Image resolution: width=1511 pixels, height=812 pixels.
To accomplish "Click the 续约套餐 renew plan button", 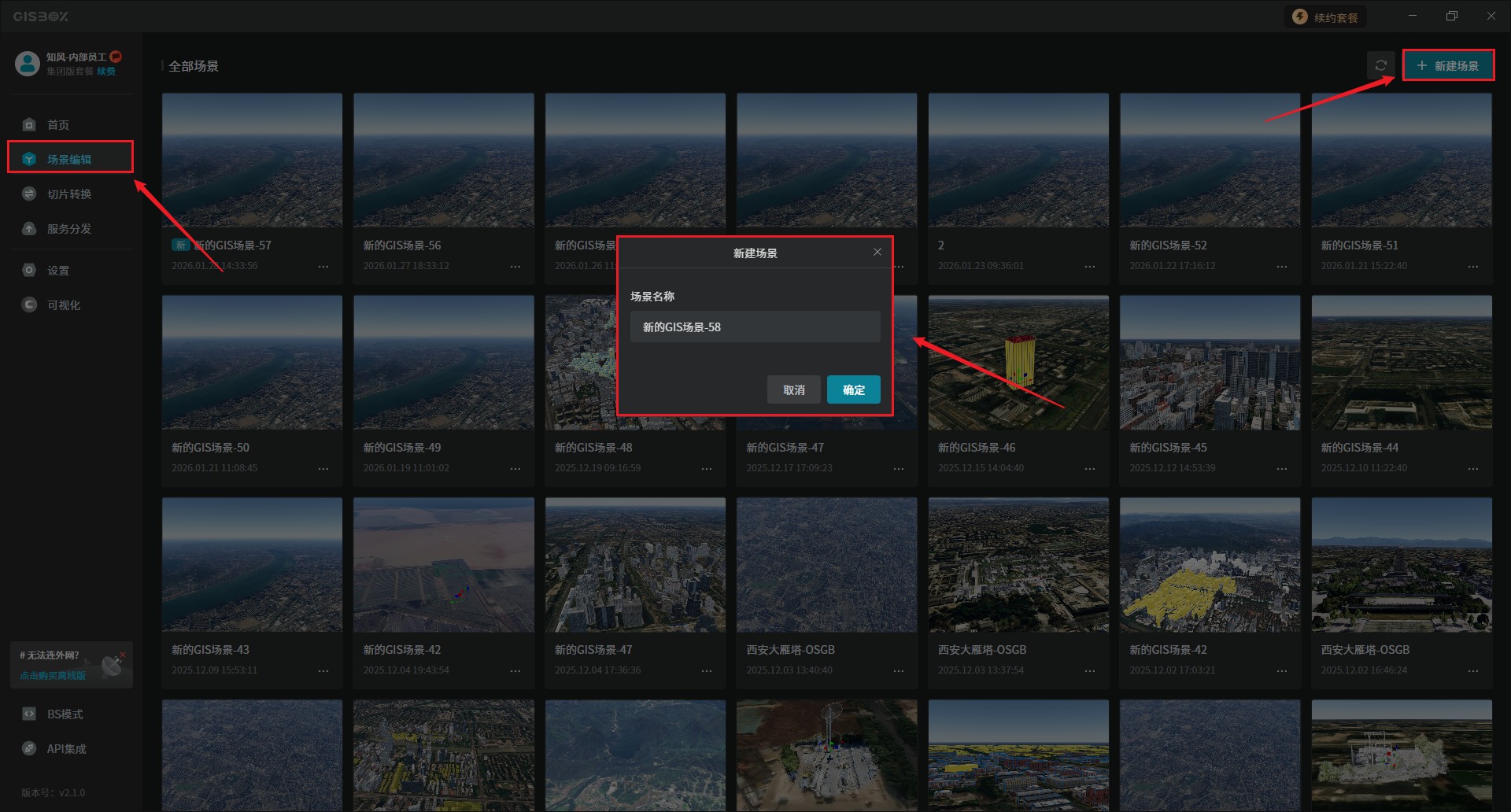I will (1326, 17).
